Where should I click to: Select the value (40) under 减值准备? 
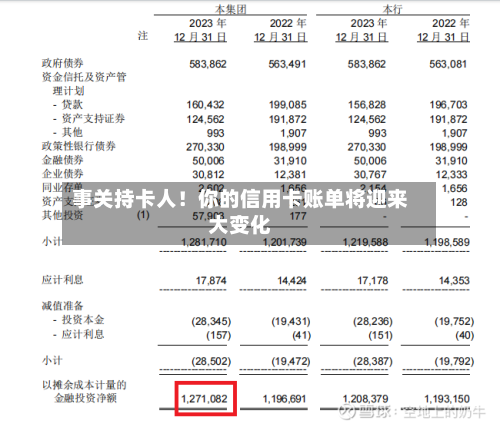click(x=465, y=335)
